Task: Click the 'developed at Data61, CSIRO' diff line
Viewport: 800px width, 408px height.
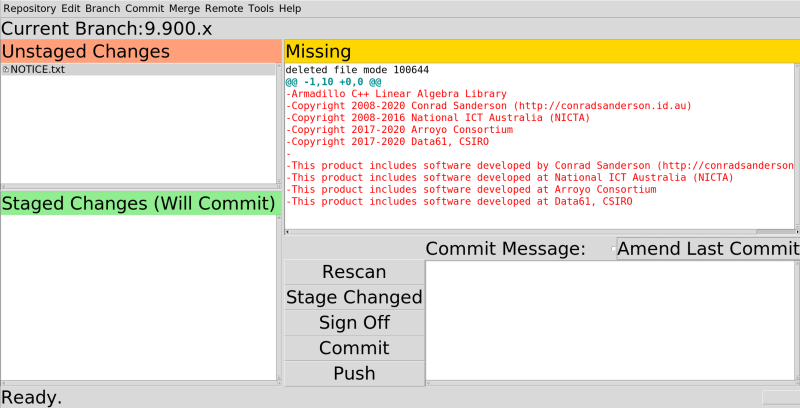Action: click(459, 201)
